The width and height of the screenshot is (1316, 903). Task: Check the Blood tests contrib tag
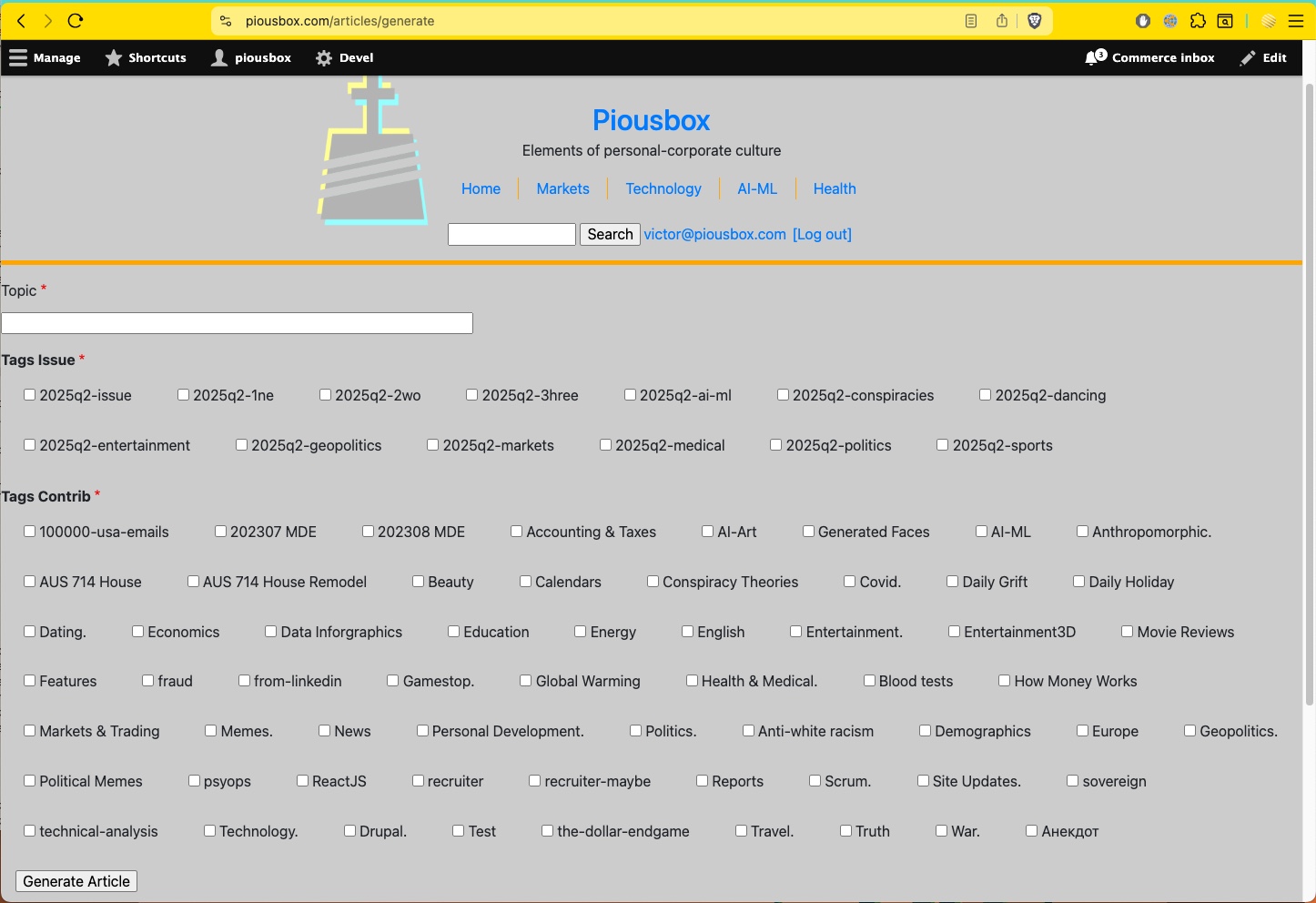coord(870,680)
